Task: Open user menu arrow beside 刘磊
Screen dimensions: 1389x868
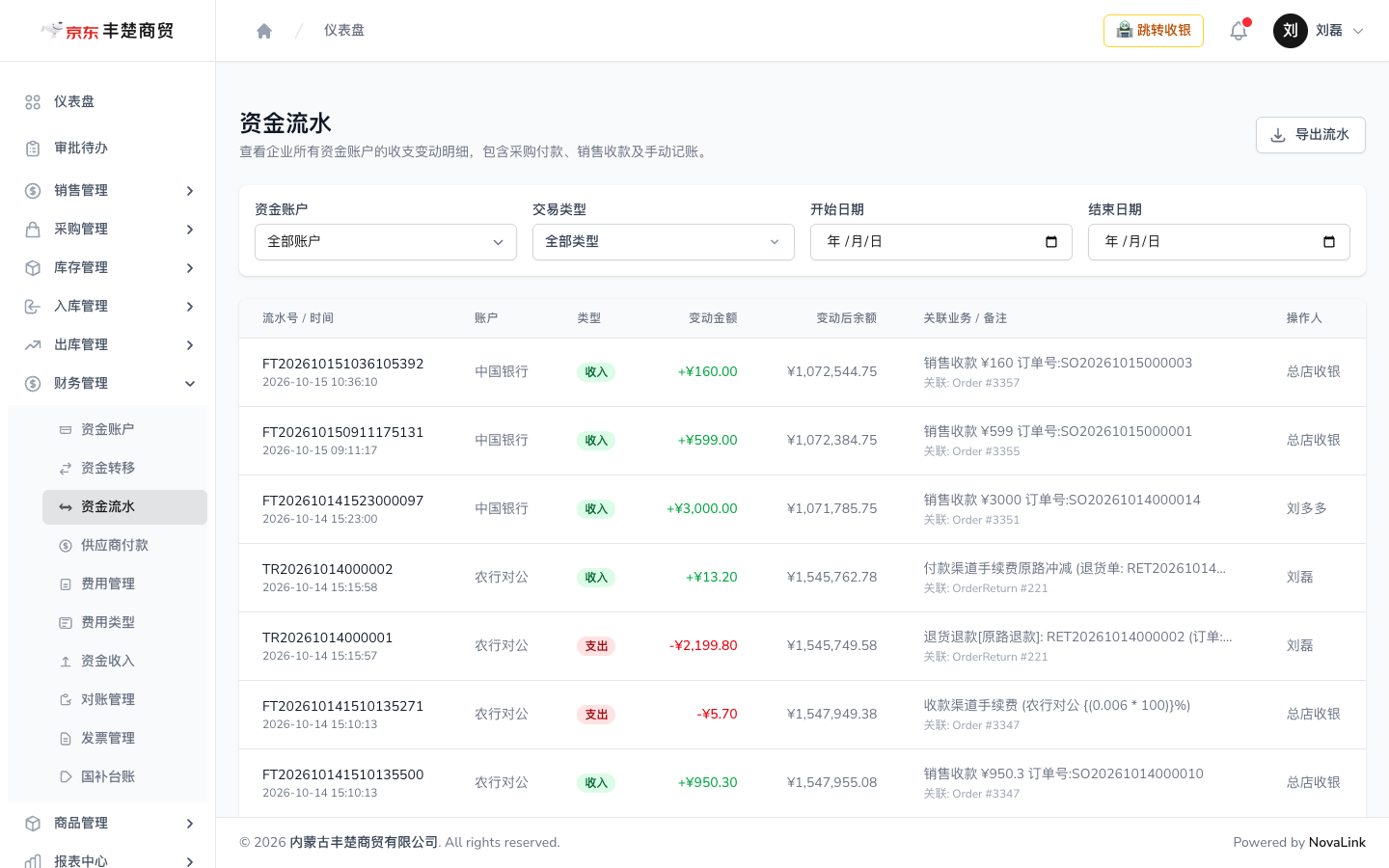Action: [x=1358, y=31]
